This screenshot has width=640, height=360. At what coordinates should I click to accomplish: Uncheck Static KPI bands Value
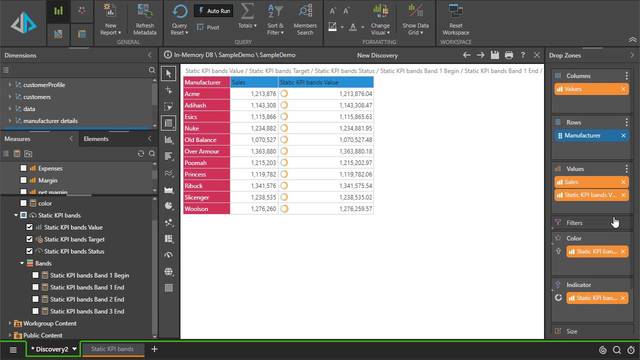click(29, 227)
